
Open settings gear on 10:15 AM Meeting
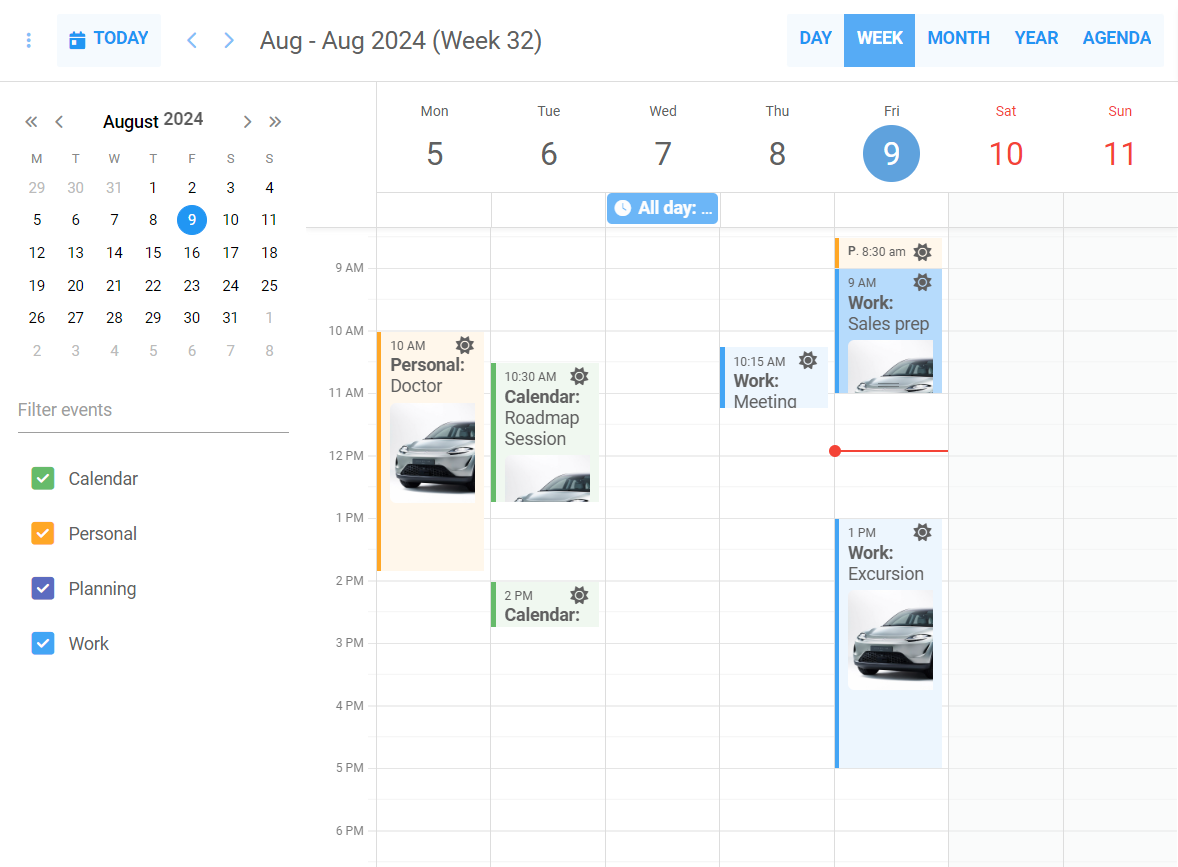808,361
